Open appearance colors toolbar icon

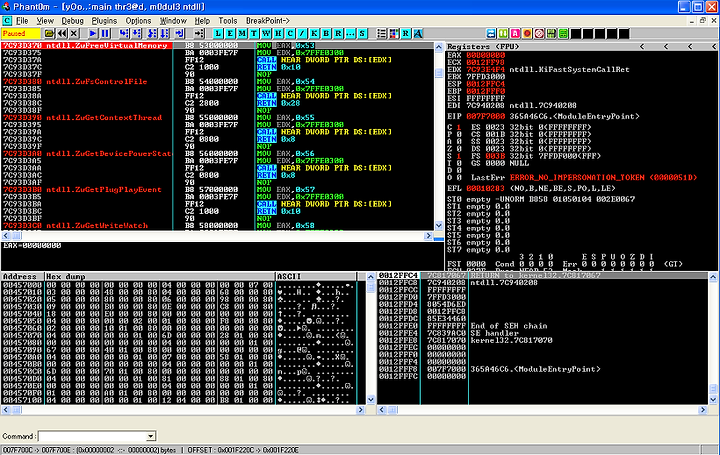[x=394, y=34]
